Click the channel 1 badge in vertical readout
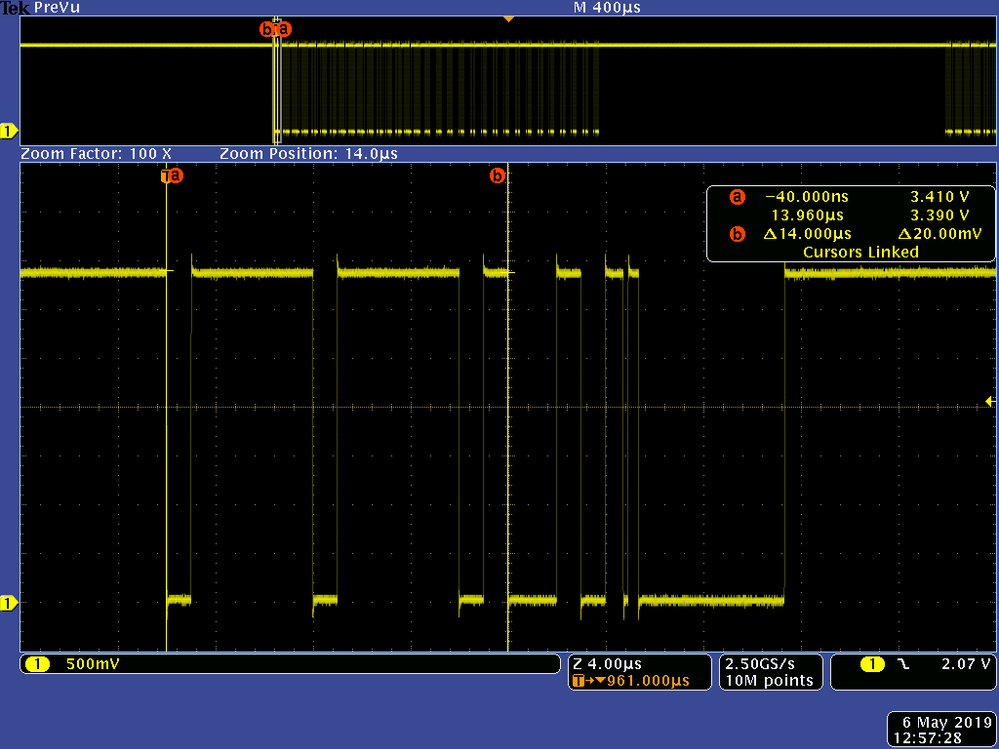The image size is (999, 749). pyautogui.click(x=37, y=664)
